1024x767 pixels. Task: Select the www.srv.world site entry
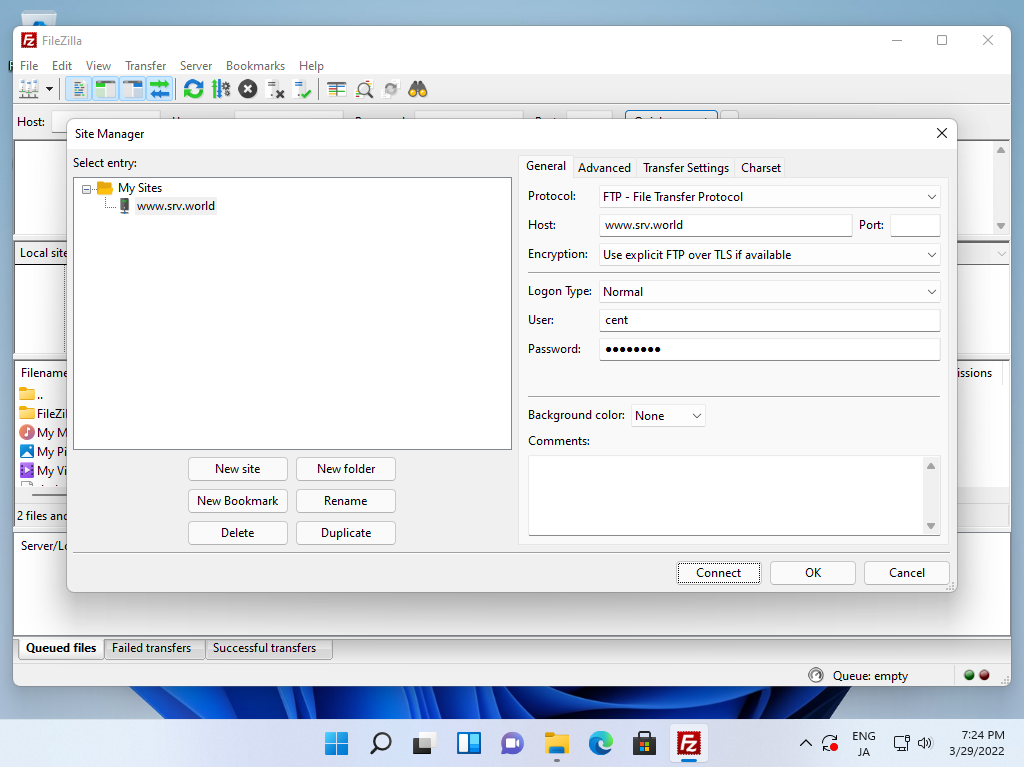tap(175, 206)
